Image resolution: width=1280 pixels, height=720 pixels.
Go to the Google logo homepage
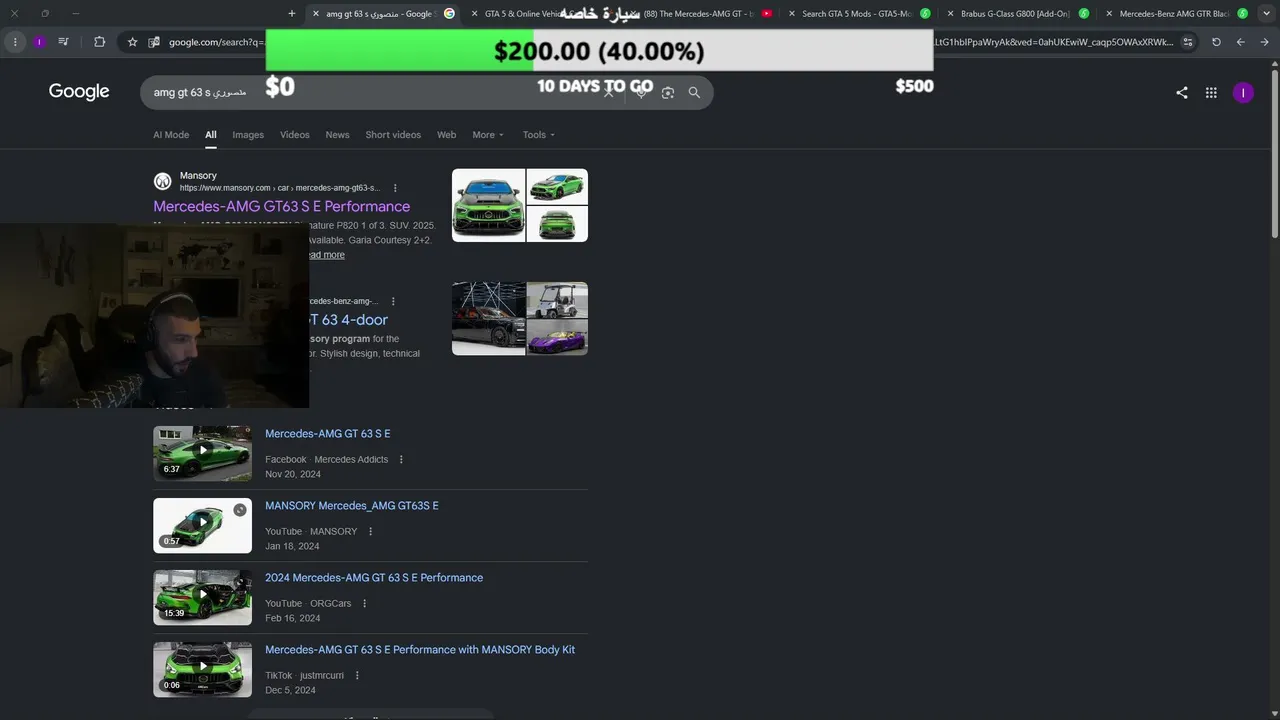pyautogui.click(x=79, y=92)
